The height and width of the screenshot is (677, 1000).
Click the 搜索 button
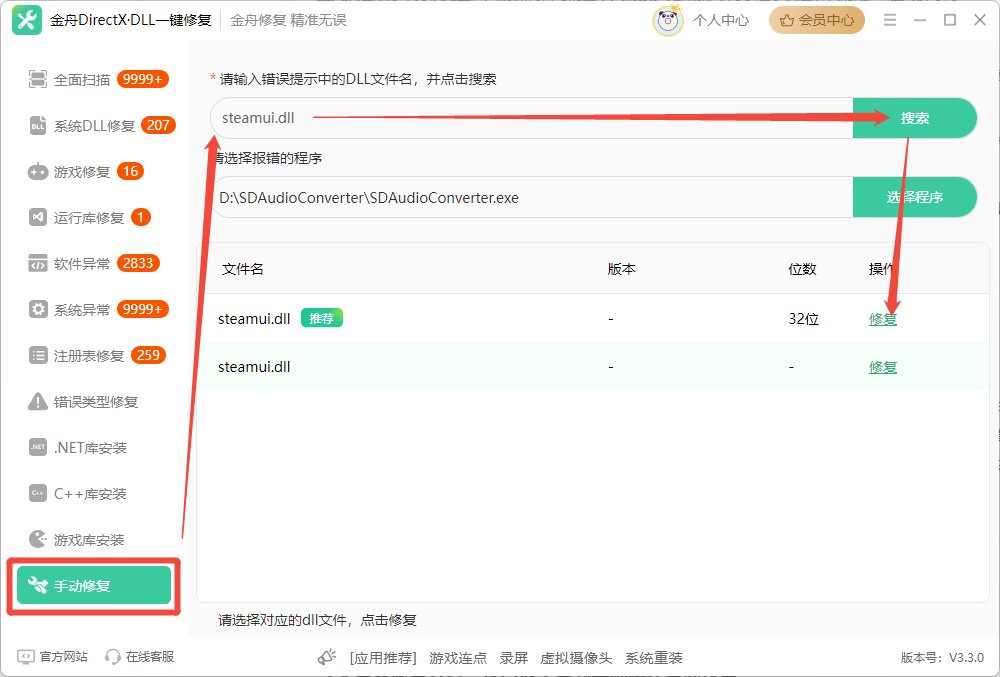[x=915, y=118]
